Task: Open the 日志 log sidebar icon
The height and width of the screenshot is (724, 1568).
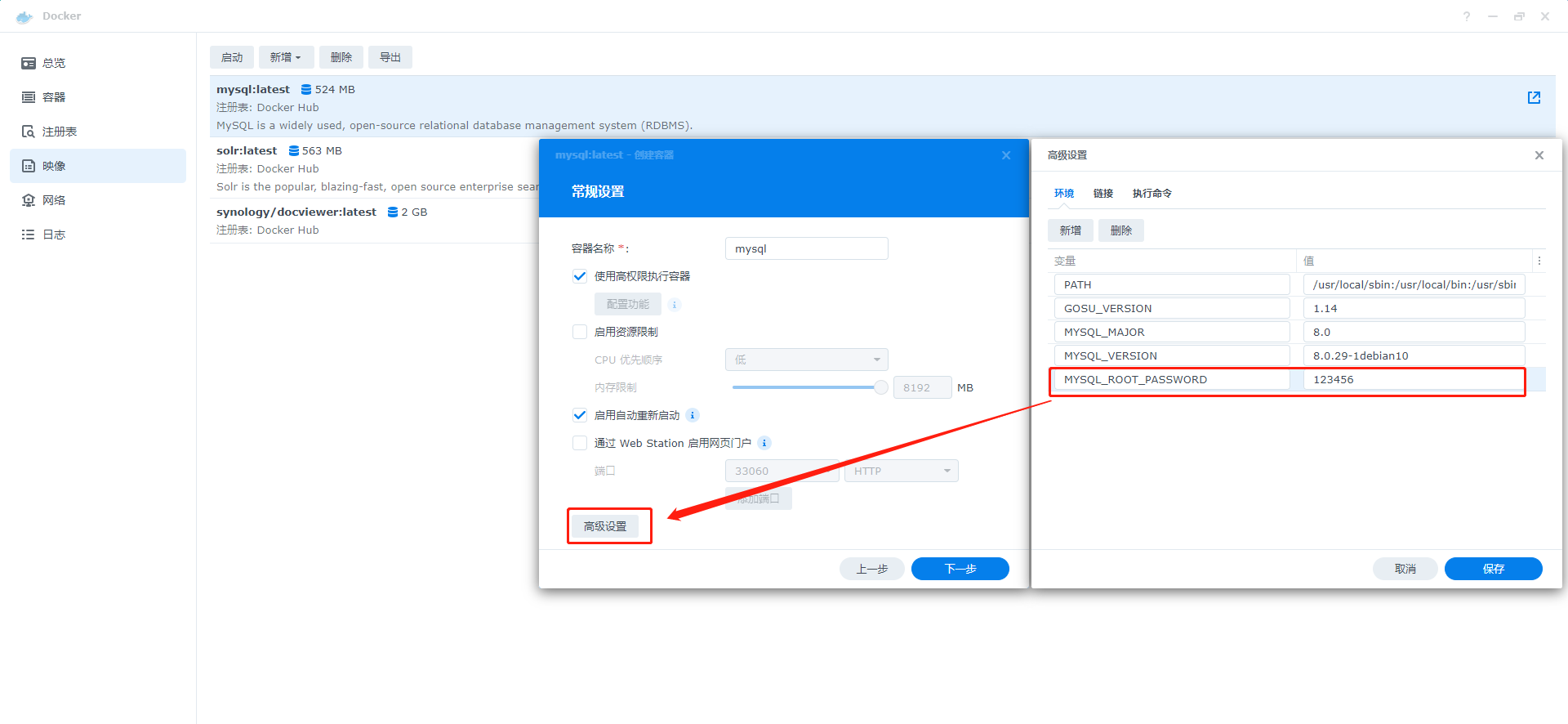Action: tap(29, 235)
